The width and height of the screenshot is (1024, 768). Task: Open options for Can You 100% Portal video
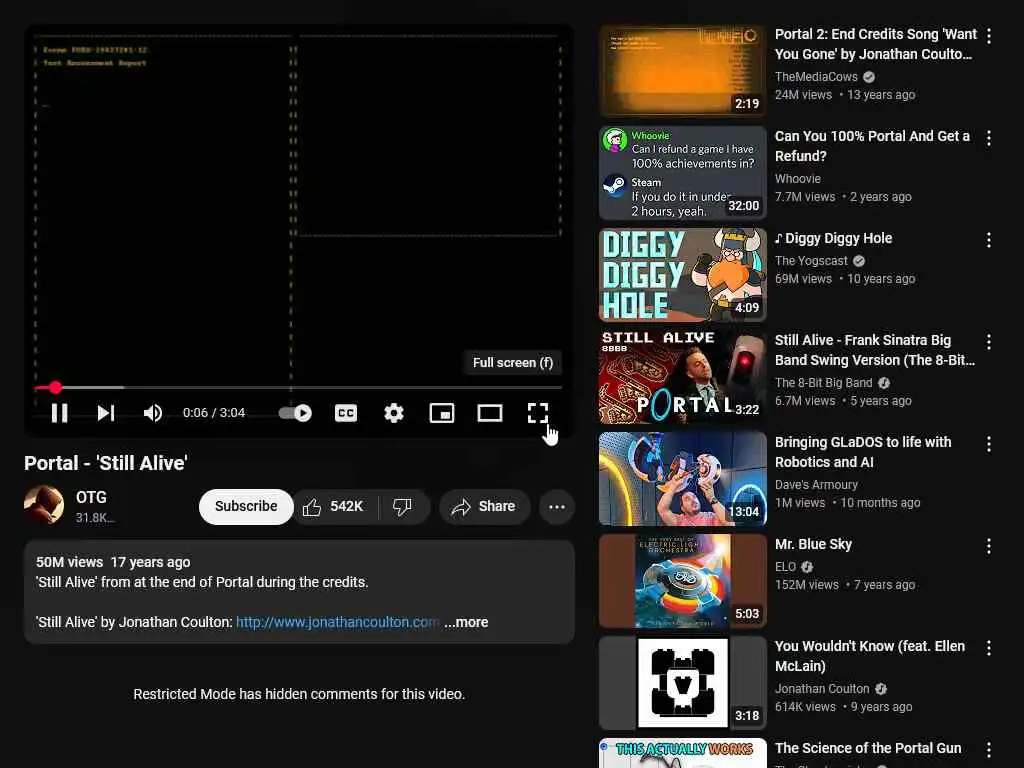(989, 138)
